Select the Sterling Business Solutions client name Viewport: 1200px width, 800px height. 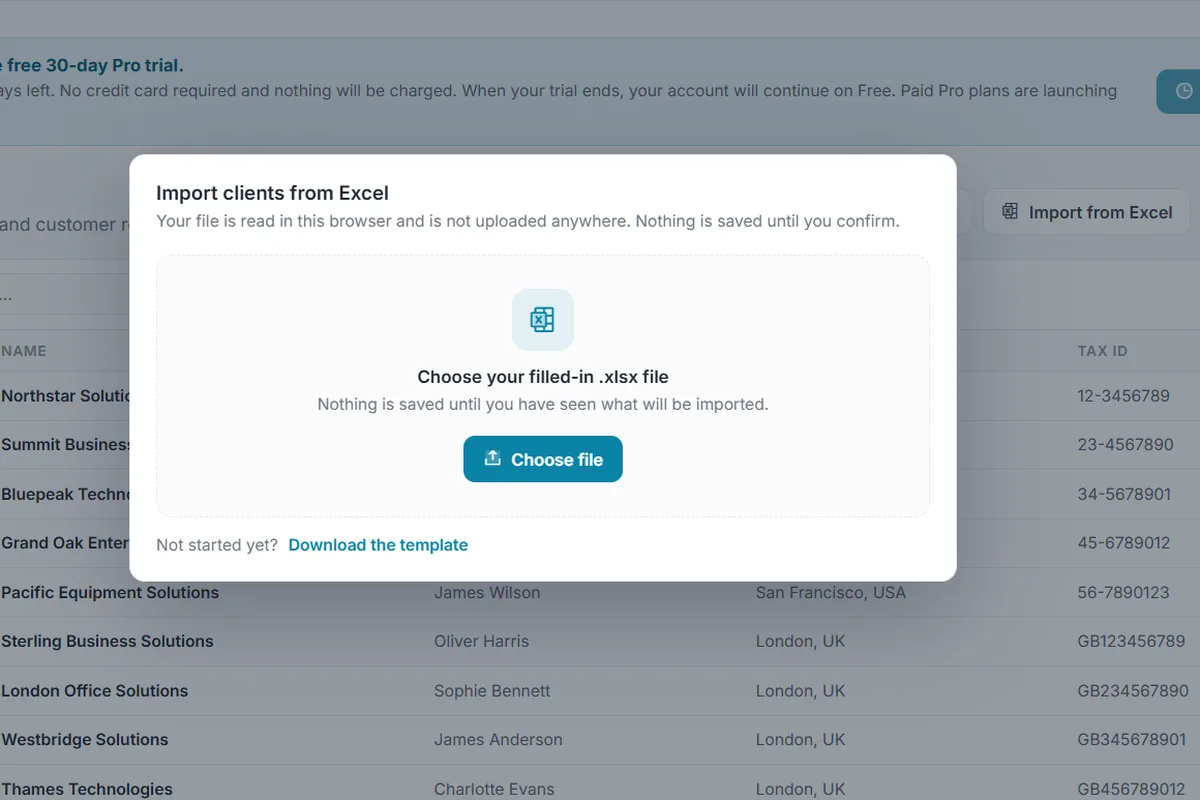tap(107, 641)
